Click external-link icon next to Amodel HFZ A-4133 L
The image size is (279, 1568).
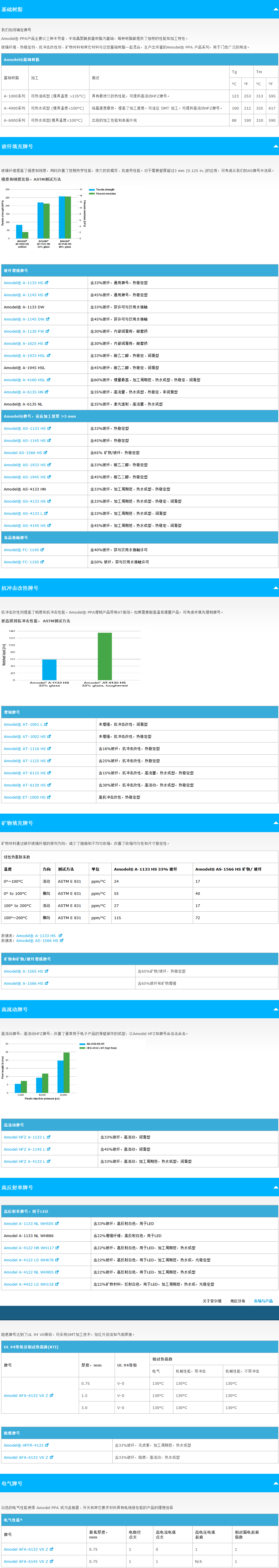coord(49,1161)
